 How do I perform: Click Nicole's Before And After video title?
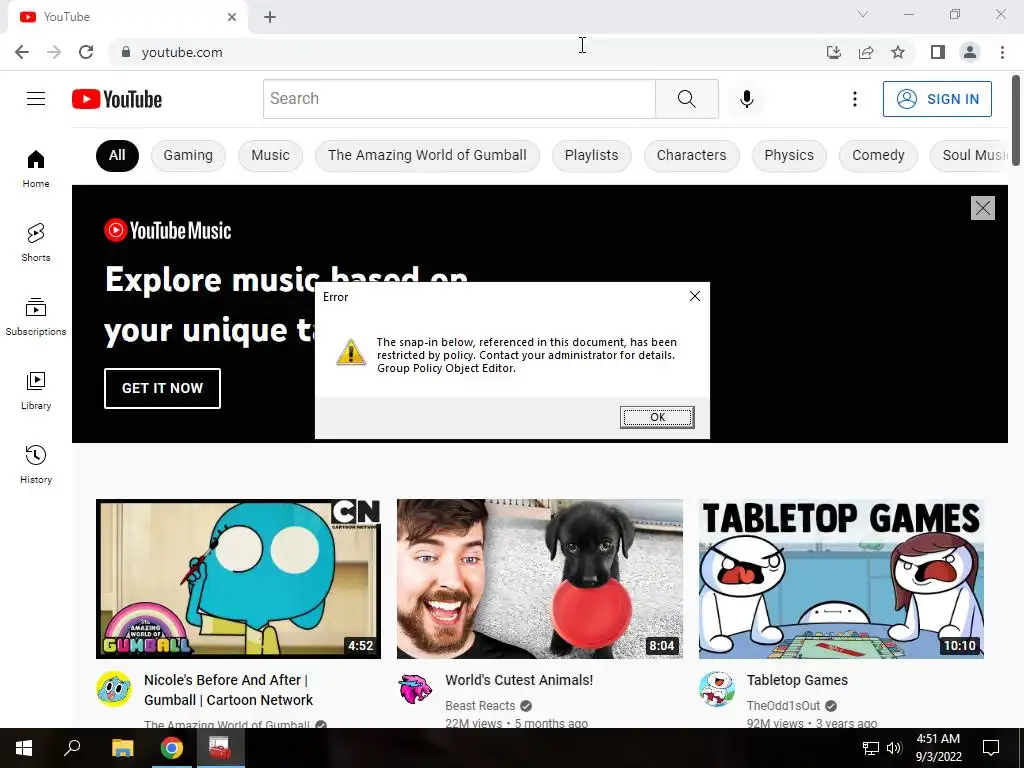coord(229,690)
